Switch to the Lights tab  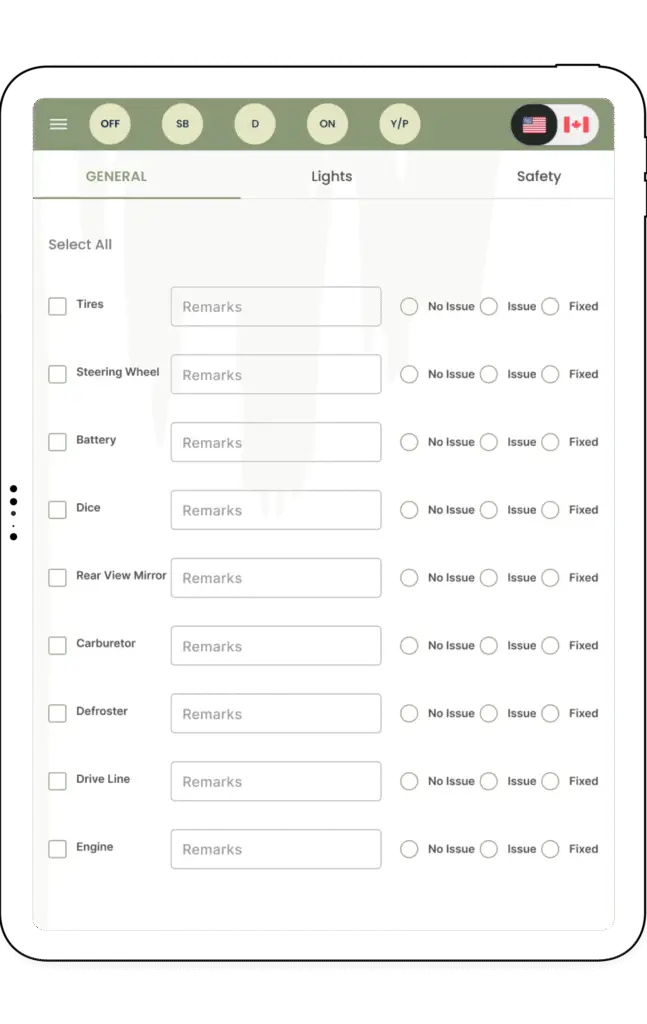pos(331,177)
